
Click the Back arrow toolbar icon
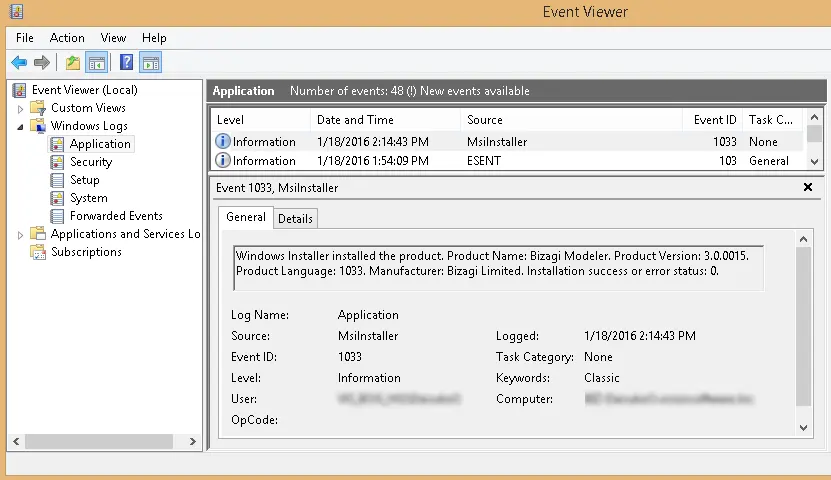(x=19, y=63)
